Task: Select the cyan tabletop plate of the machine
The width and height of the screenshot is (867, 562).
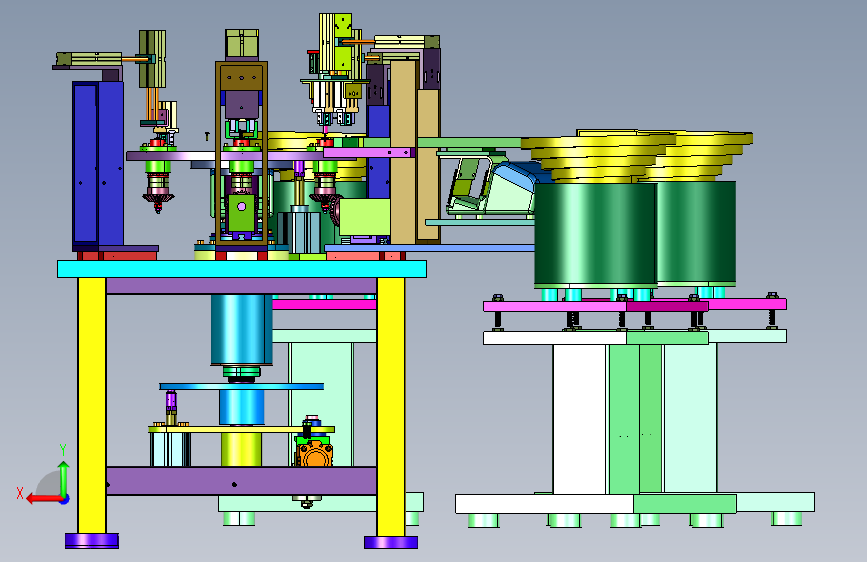Action: point(242,269)
